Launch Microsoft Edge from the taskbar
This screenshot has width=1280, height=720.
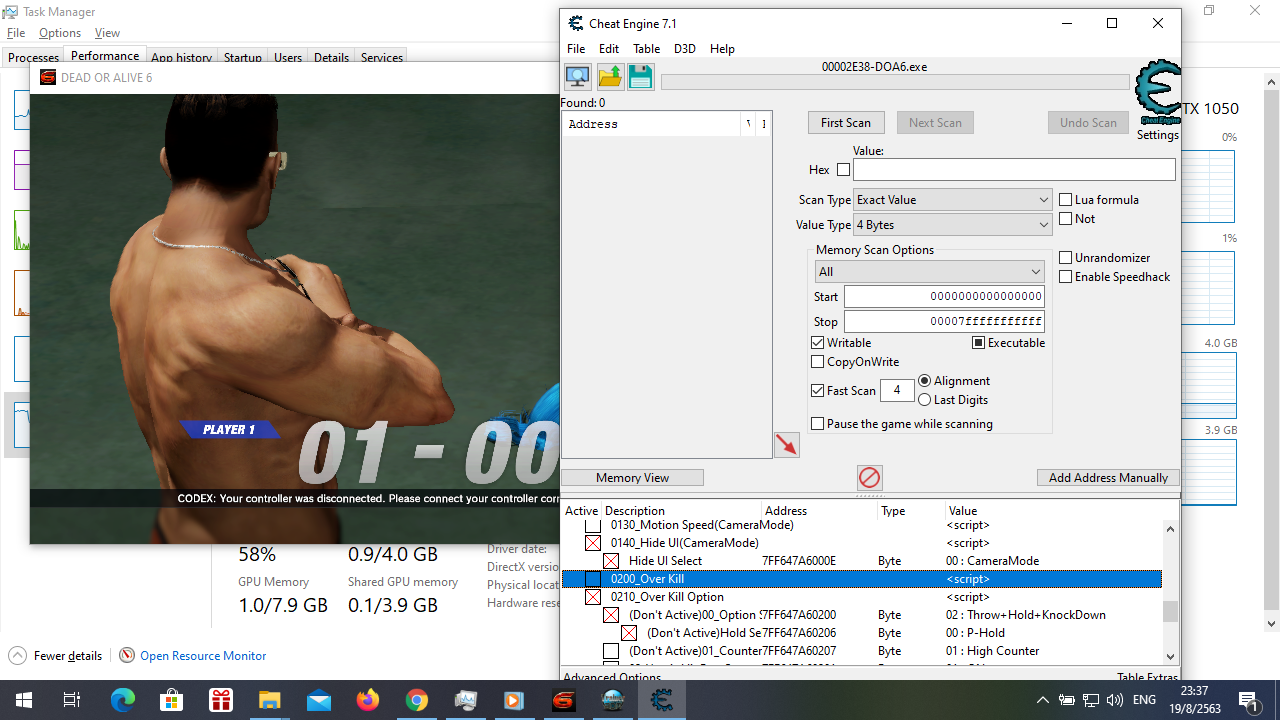[123, 700]
